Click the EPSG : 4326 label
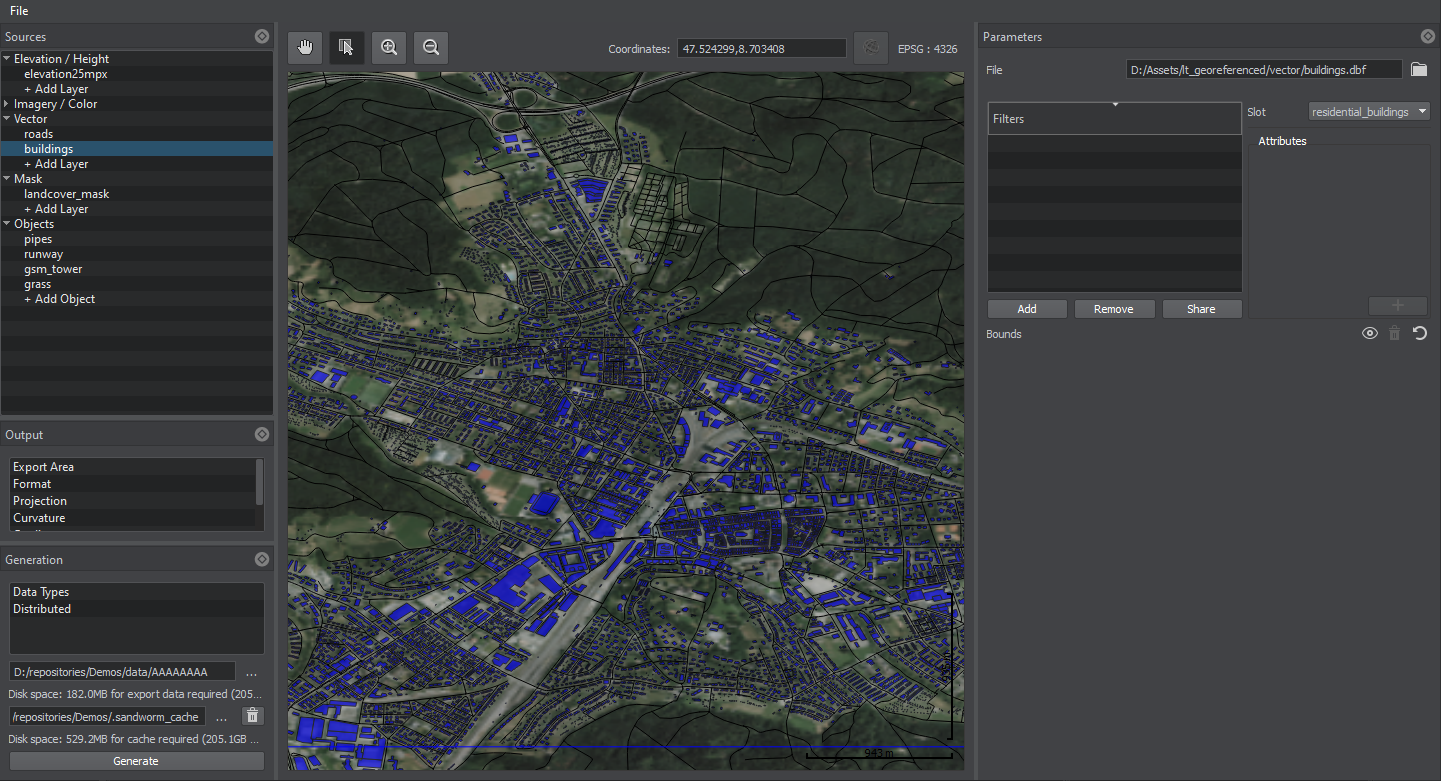The image size is (1441, 781). tap(927, 48)
